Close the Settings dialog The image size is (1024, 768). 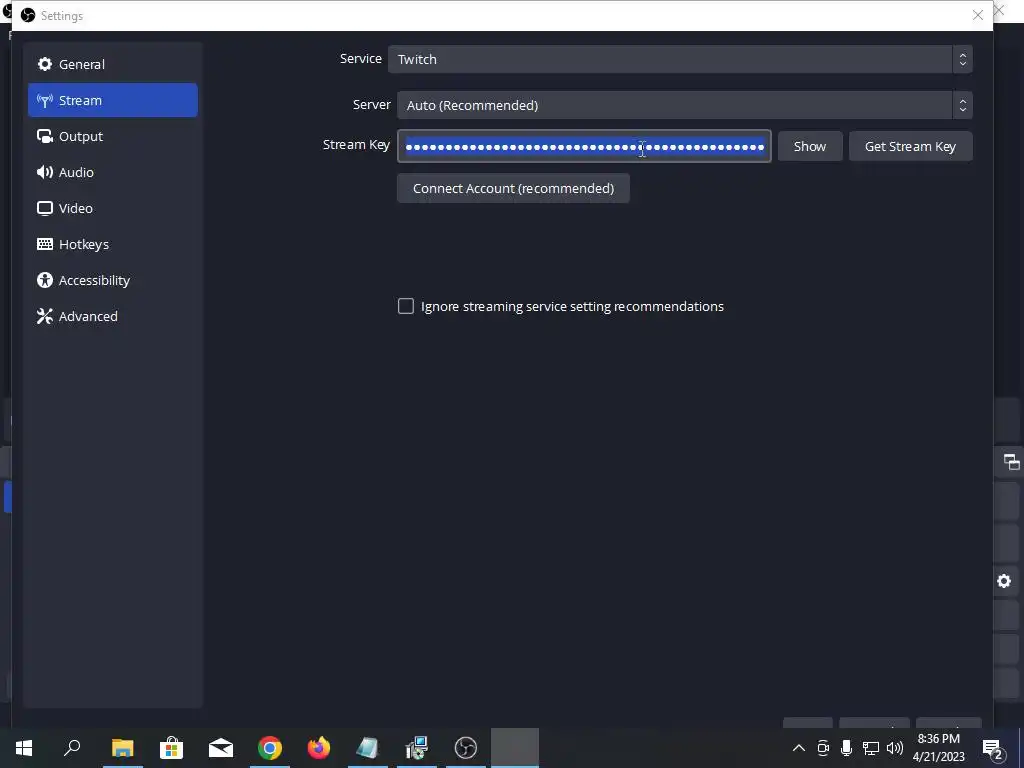point(978,15)
